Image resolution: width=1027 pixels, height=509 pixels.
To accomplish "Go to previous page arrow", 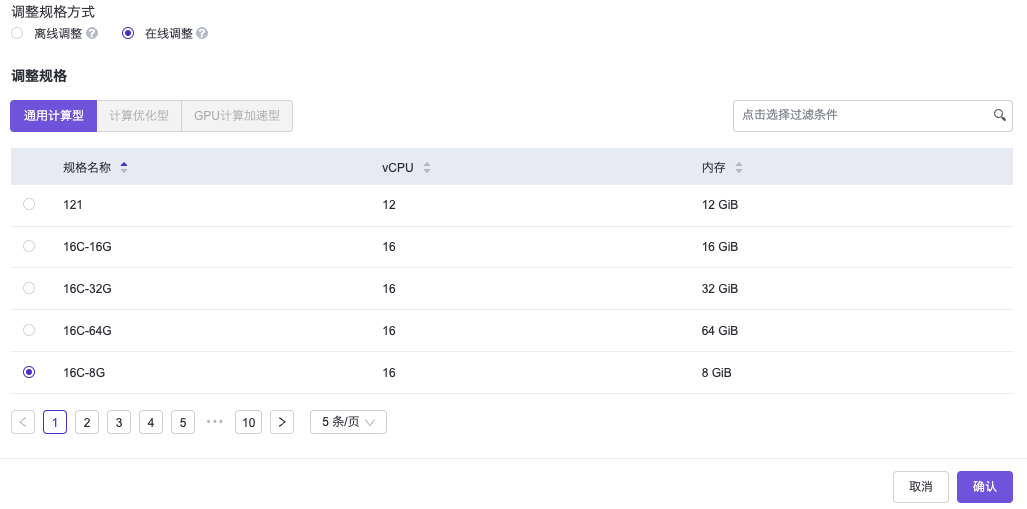I will [23, 422].
